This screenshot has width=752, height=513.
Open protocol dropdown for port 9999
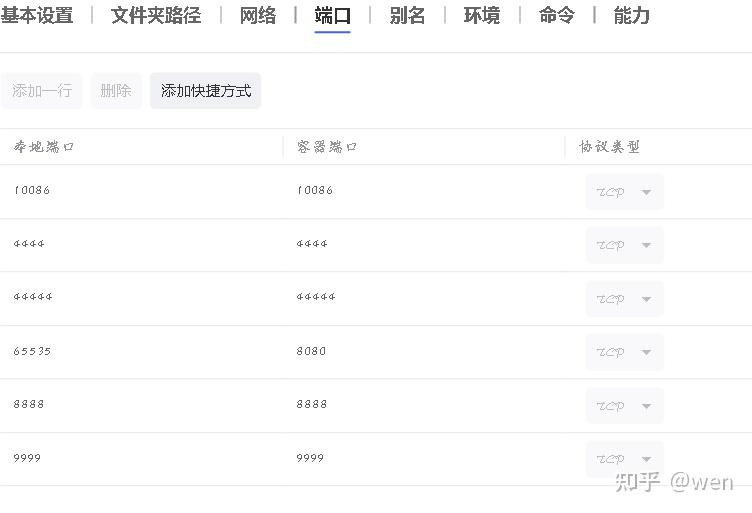624,459
